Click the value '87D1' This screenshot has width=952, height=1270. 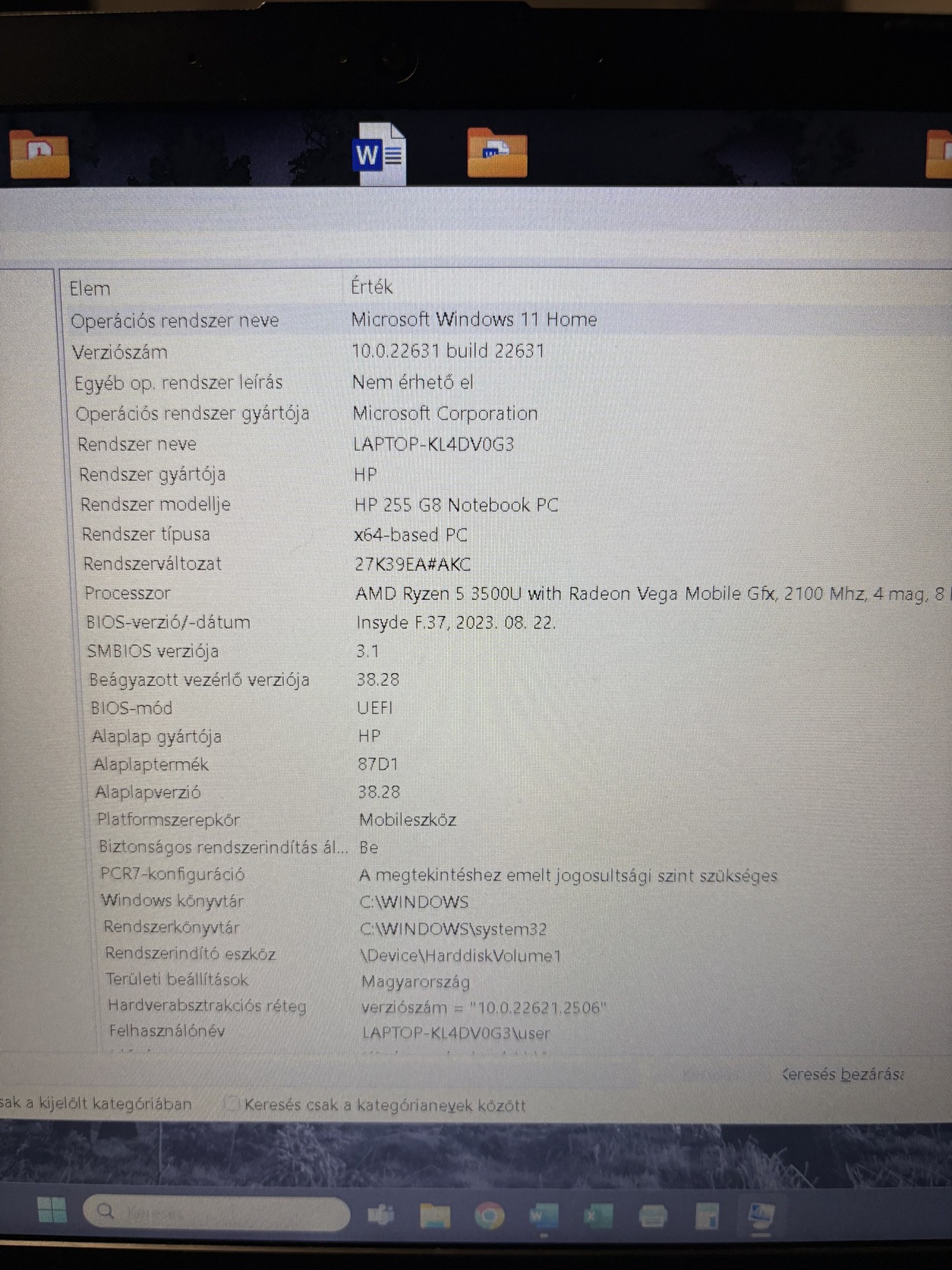click(377, 764)
